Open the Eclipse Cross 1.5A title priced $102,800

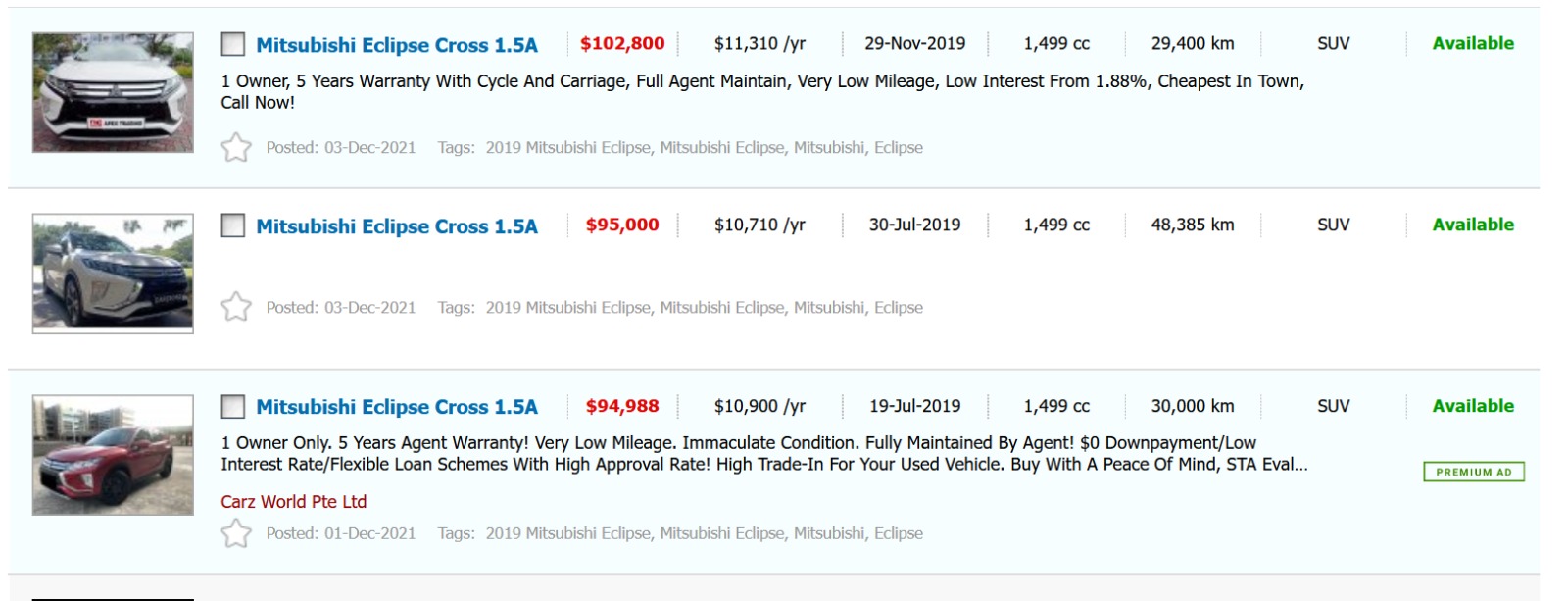tap(397, 45)
